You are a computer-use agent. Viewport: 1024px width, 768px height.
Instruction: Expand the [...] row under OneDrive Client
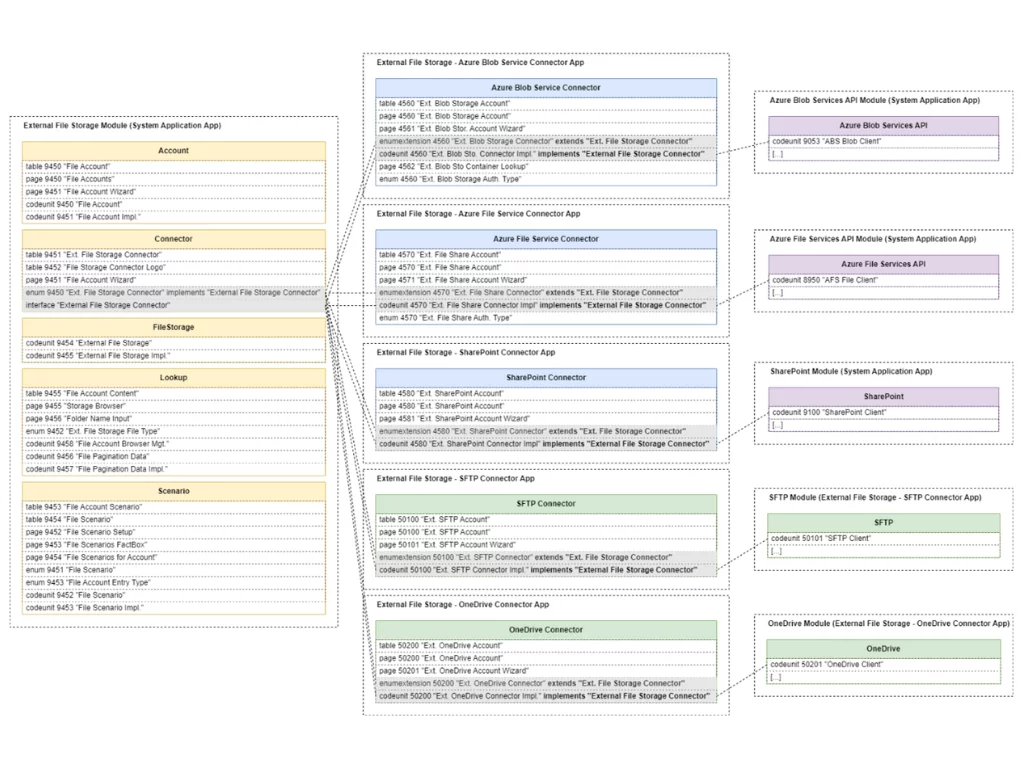pos(883,677)
